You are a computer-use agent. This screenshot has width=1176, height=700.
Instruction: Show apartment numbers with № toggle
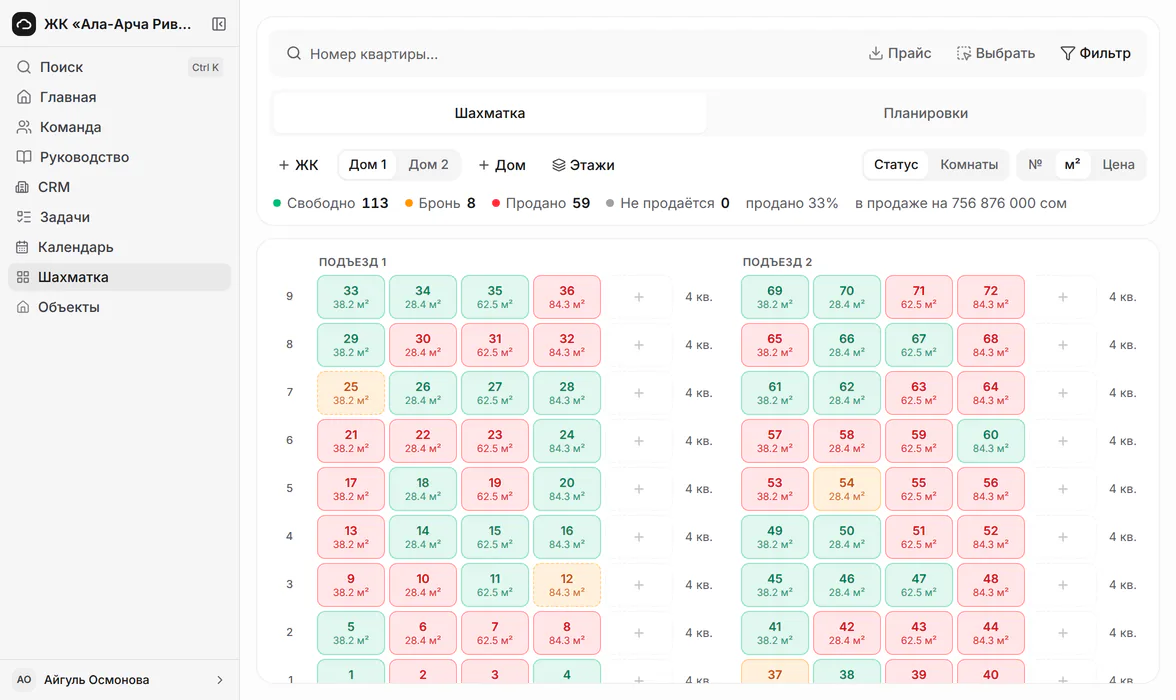pyautogui.click(x=1035, y=164)
